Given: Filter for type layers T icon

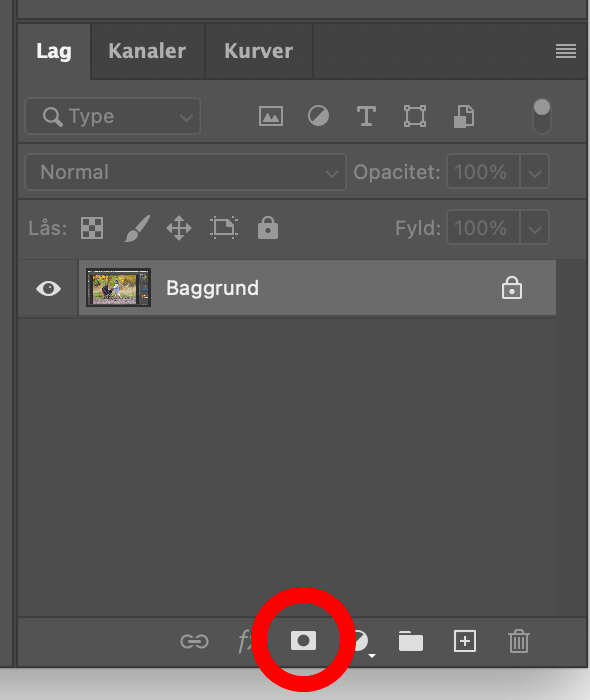Looking at the screenshot, I should click(x=366, y=117).
